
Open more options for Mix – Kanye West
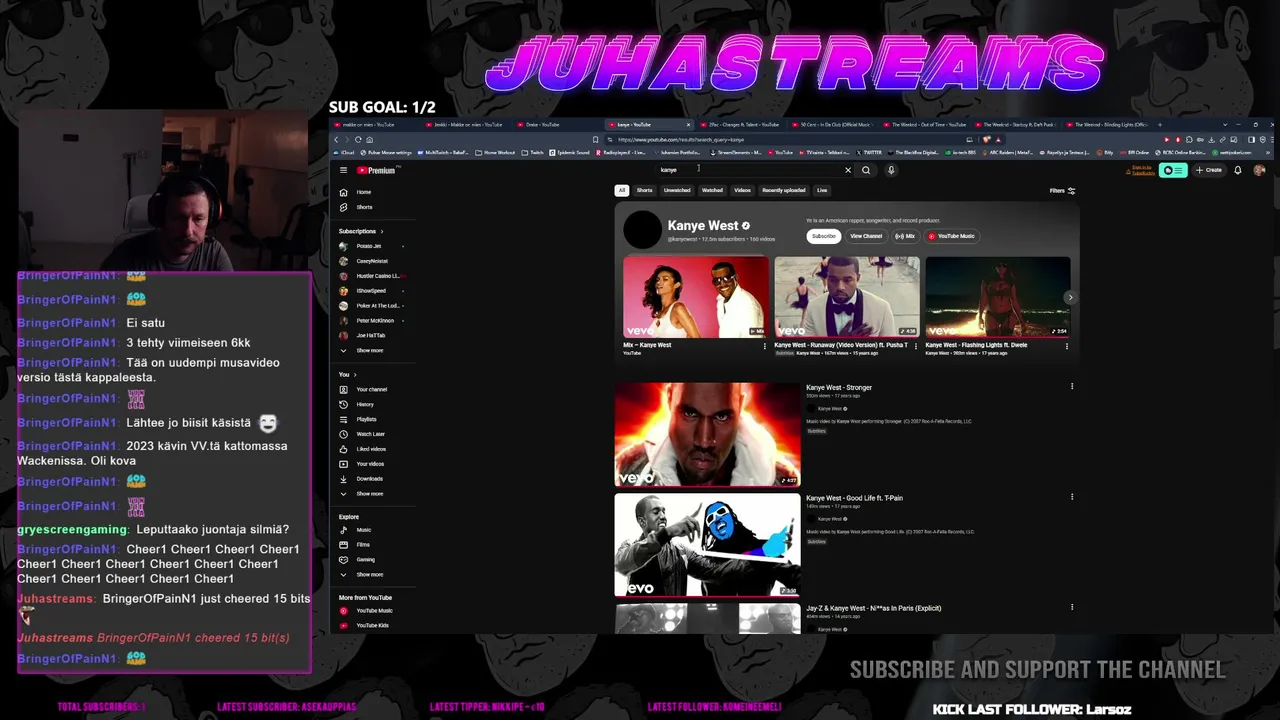click(765, 346)
